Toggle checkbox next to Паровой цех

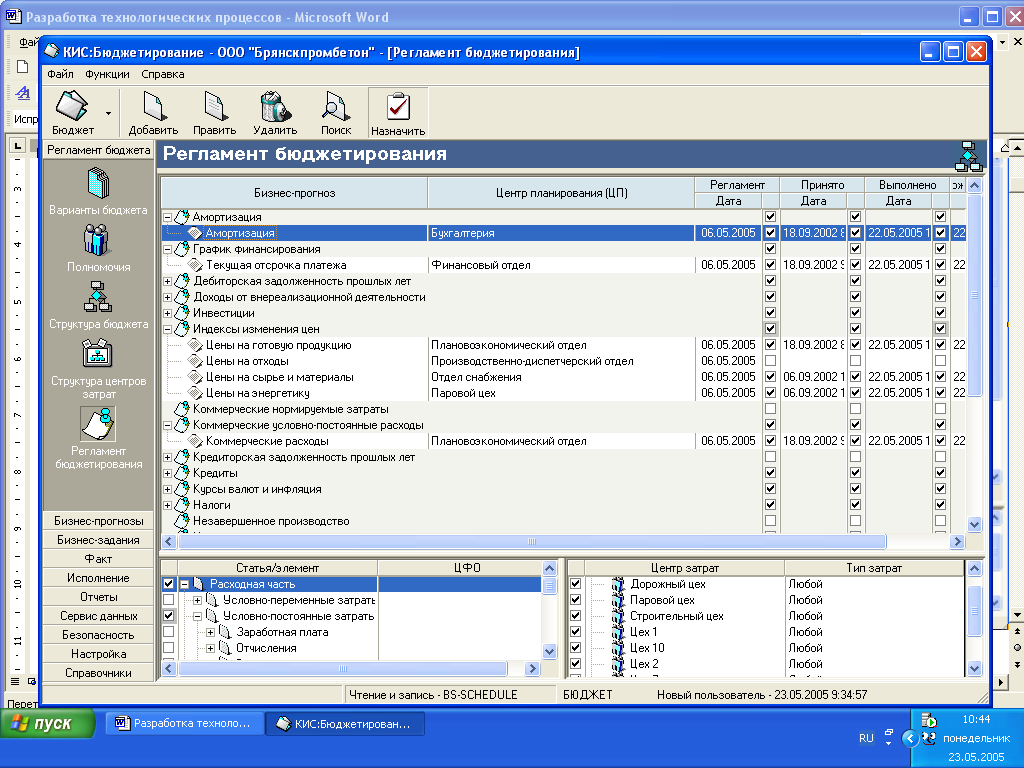[x=575, y=600]
